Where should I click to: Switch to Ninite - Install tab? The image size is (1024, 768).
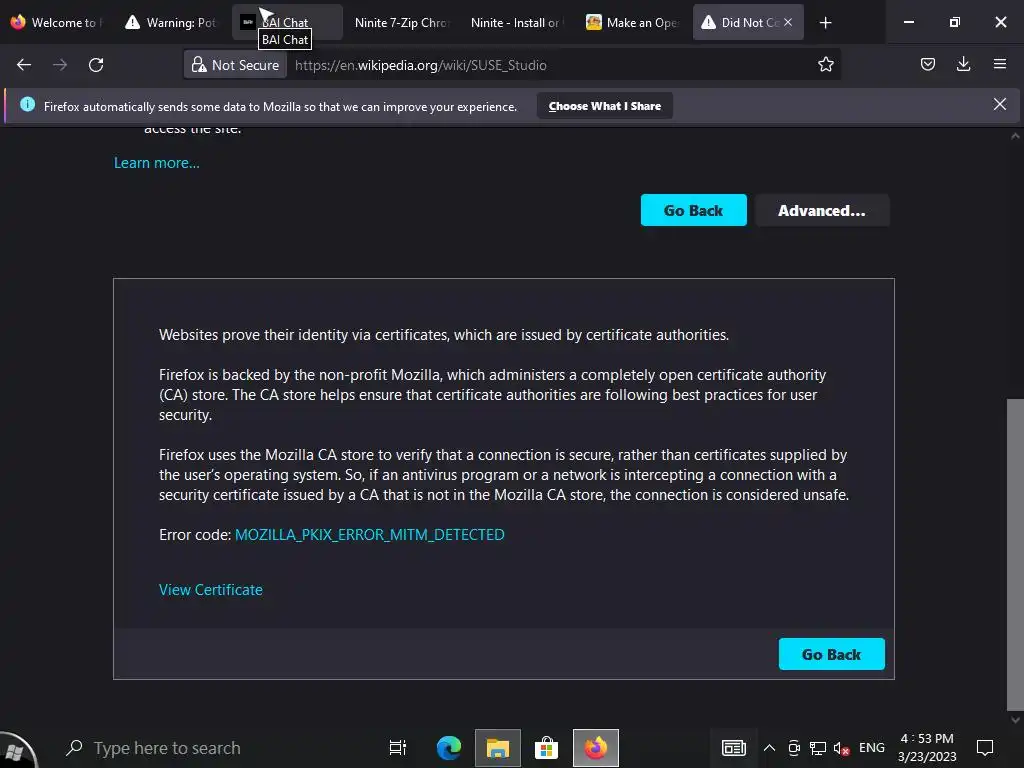[x=516, y=22]
